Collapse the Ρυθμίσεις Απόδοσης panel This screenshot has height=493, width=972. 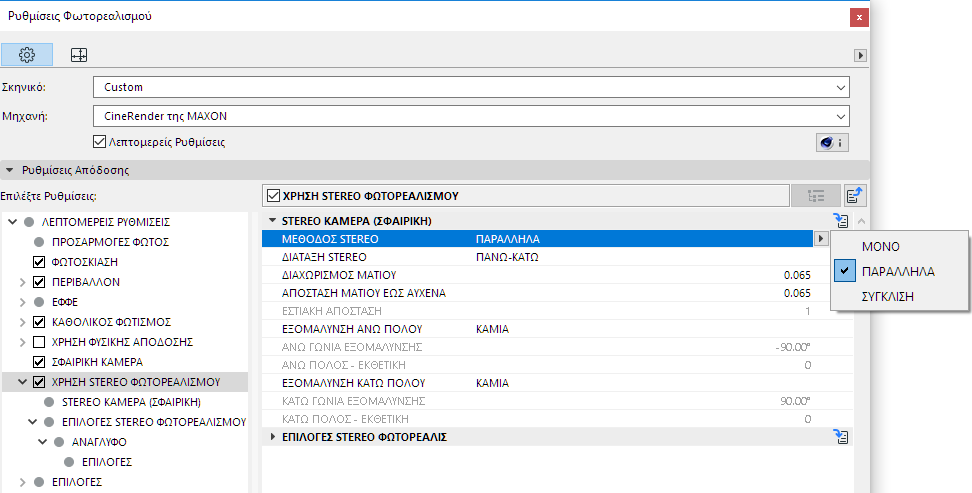coord(10,170)
